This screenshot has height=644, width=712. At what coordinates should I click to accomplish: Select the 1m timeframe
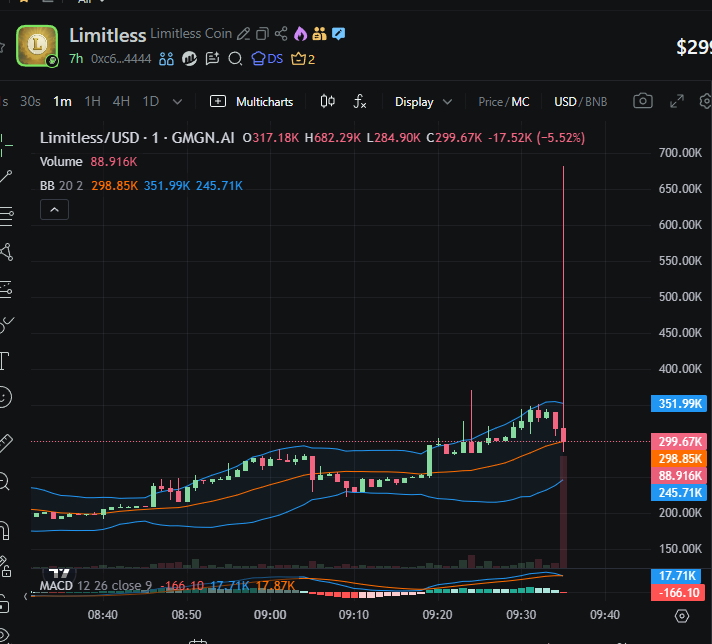(62, 101)
